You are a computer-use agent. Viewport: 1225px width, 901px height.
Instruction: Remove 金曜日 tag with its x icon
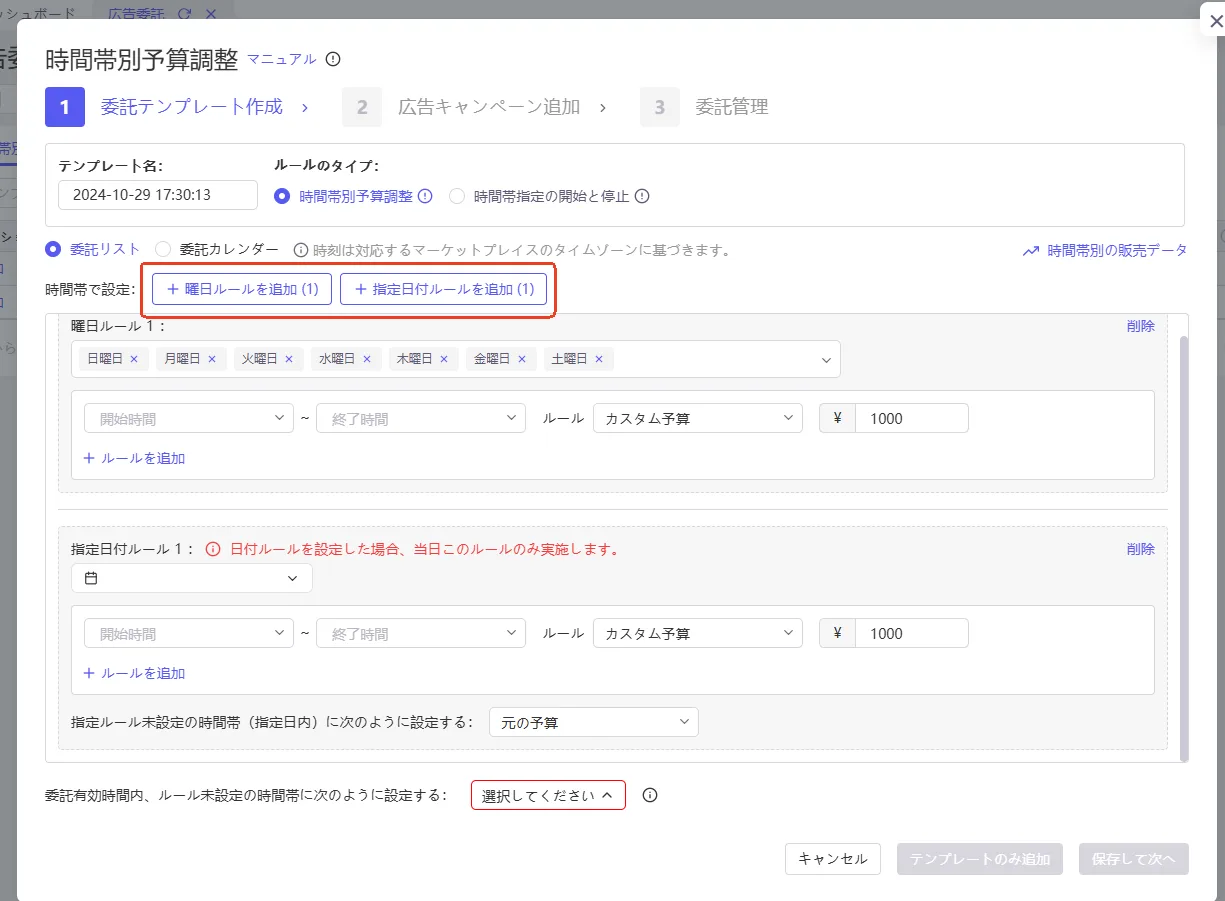click(x=521, y=359)
